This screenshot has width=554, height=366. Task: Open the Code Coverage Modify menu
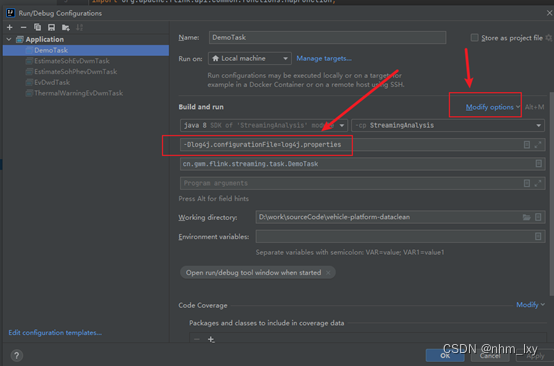(530, 305)
